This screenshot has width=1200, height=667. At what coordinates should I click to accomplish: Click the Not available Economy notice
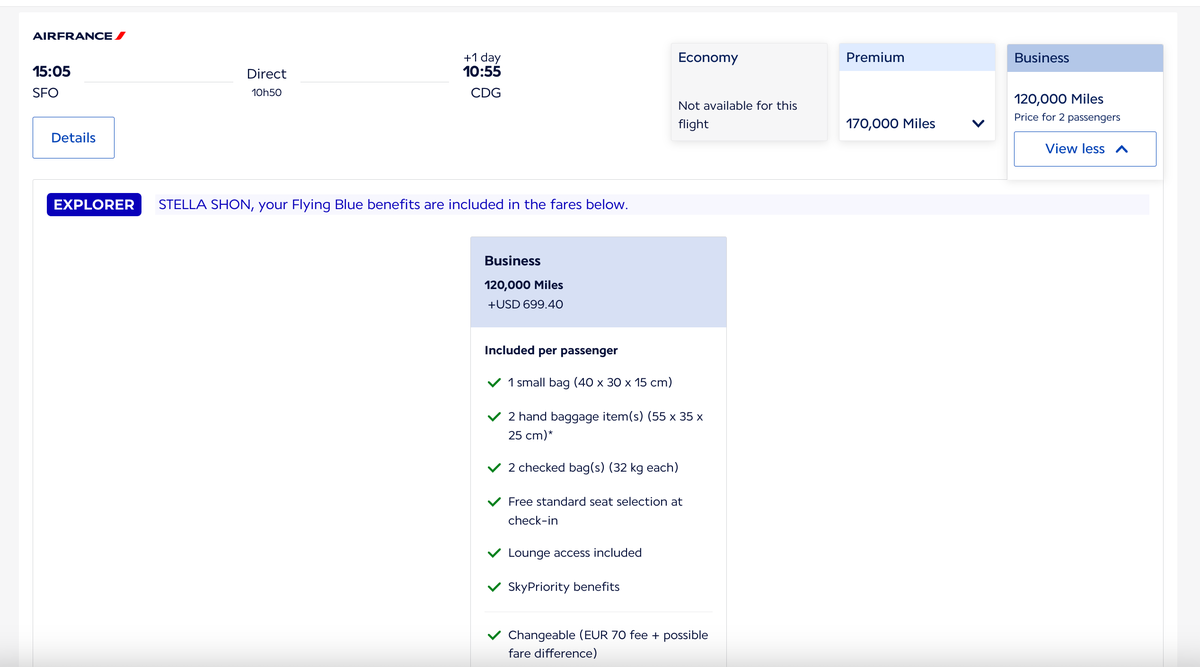pyautogui.click(x=737, y=114)
